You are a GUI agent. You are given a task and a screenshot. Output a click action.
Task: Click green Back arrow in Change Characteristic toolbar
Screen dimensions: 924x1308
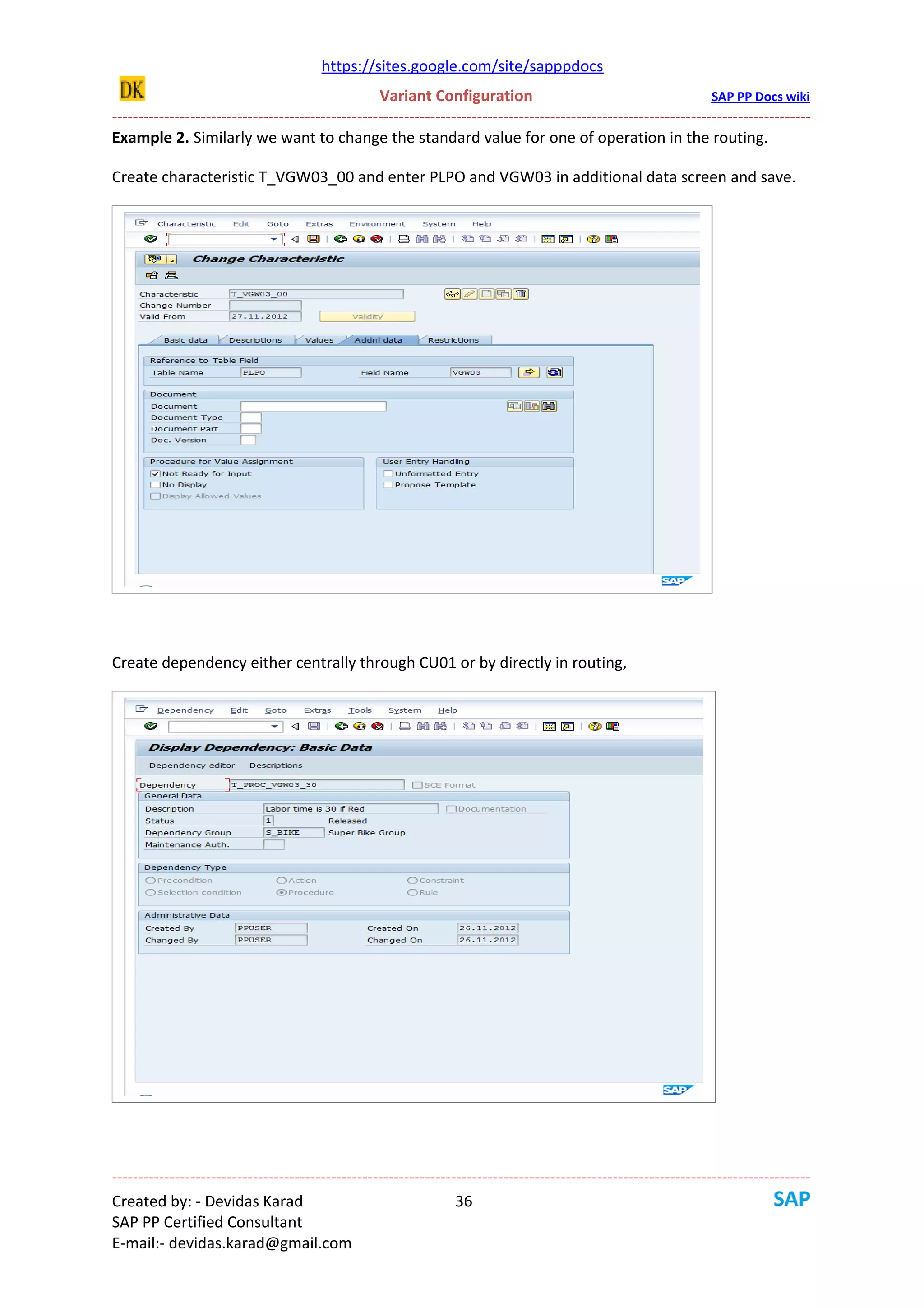point(341,239)
